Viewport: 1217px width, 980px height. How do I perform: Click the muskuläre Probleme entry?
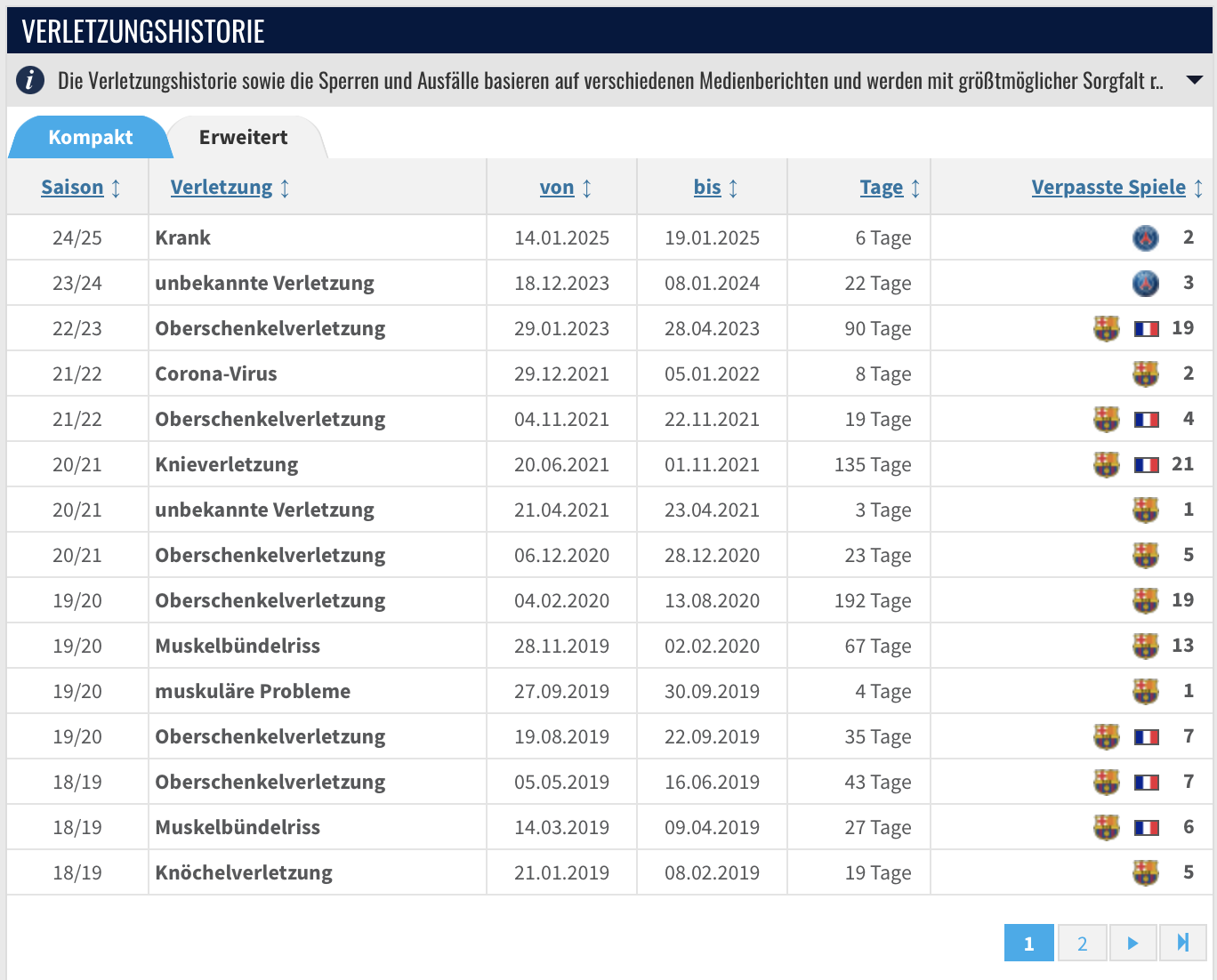pos(253,691)
